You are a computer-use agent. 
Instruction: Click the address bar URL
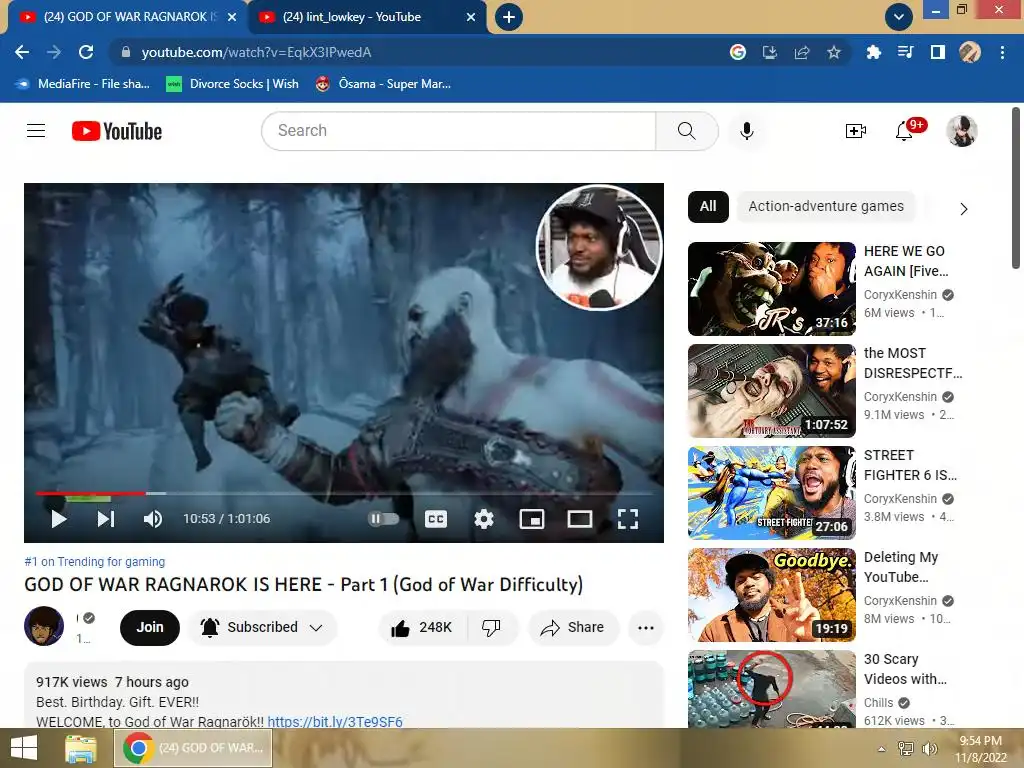257,52
